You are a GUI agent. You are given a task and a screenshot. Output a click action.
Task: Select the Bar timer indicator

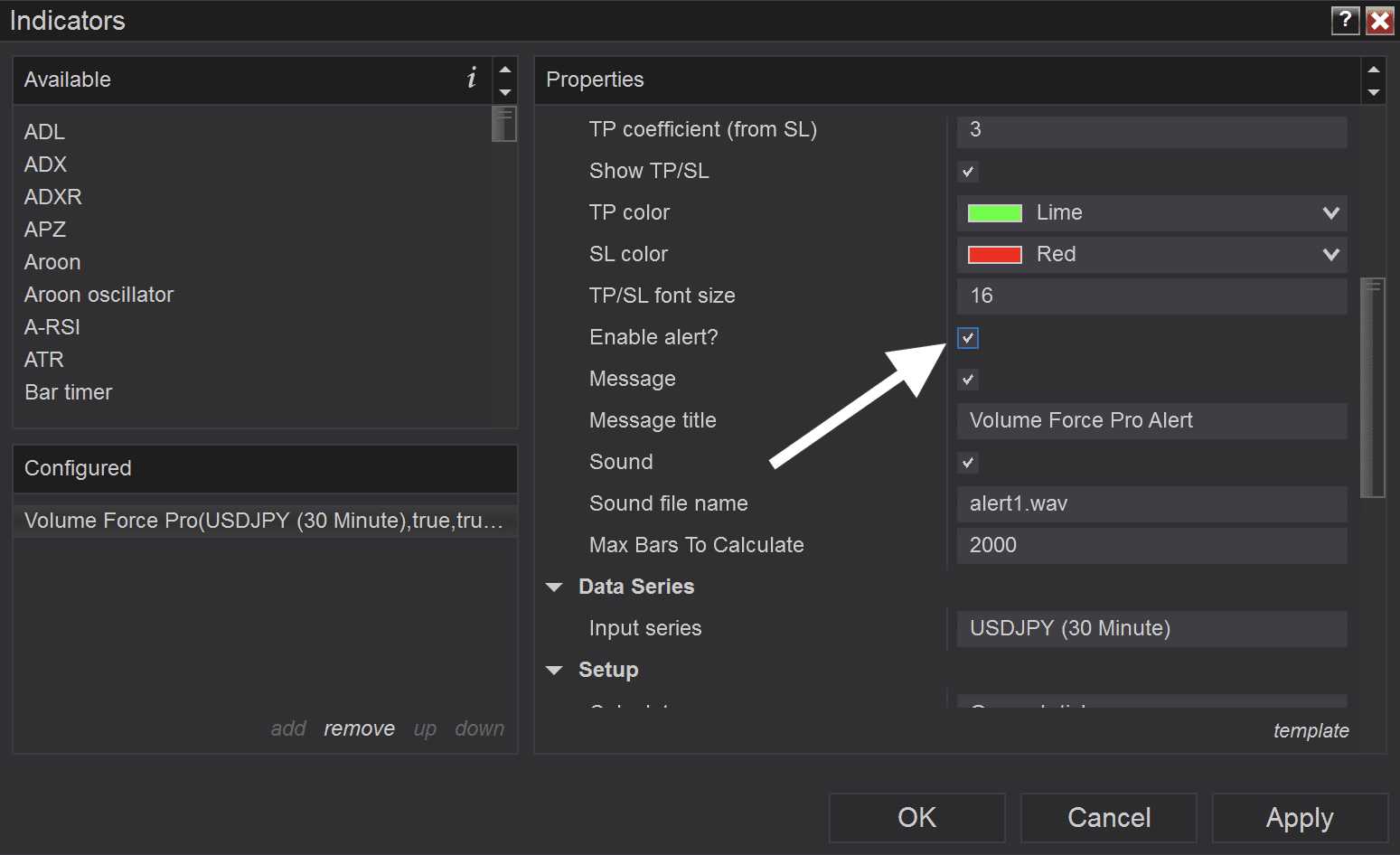pos(68,392)
